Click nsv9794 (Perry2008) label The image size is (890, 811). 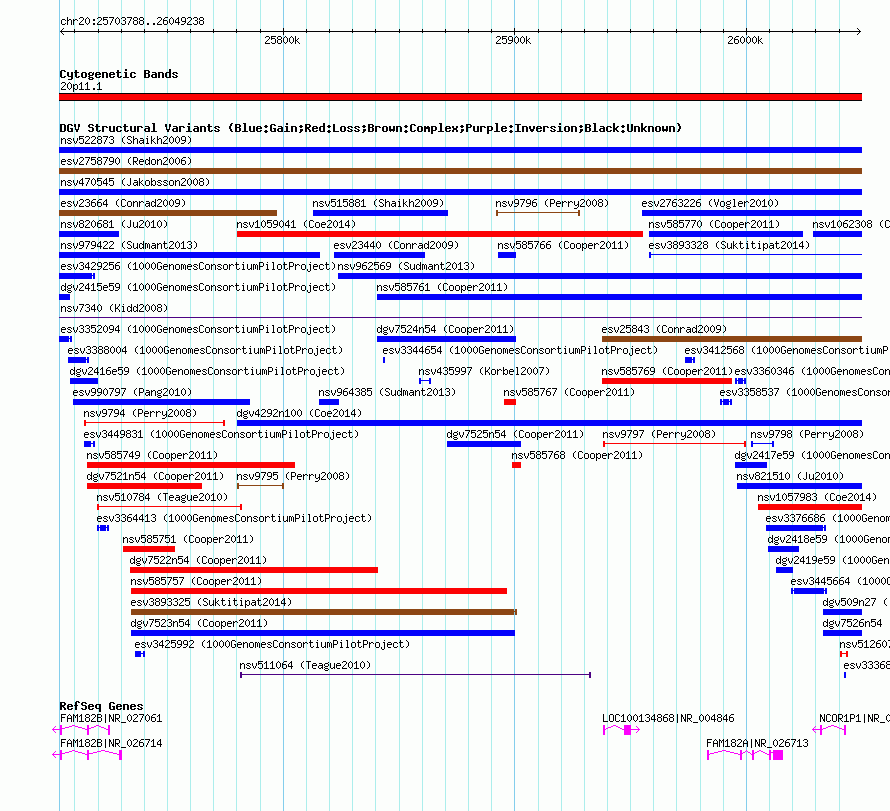140,413
